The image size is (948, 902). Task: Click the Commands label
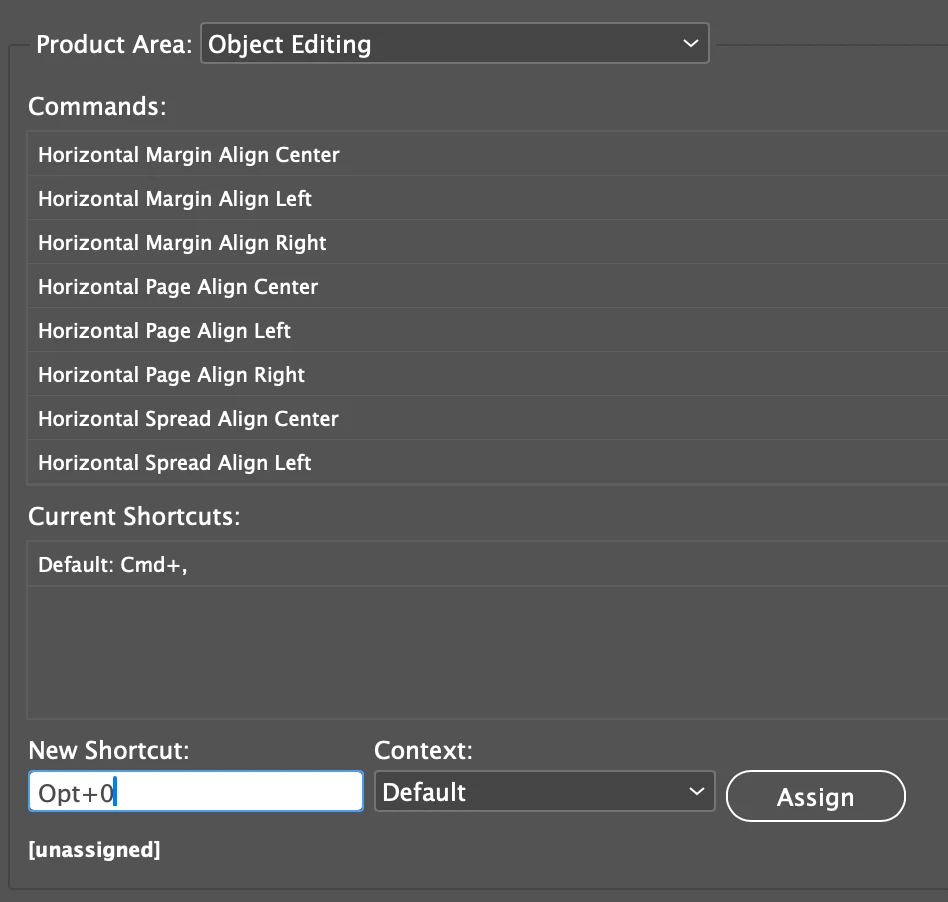(x=97, y=106)
